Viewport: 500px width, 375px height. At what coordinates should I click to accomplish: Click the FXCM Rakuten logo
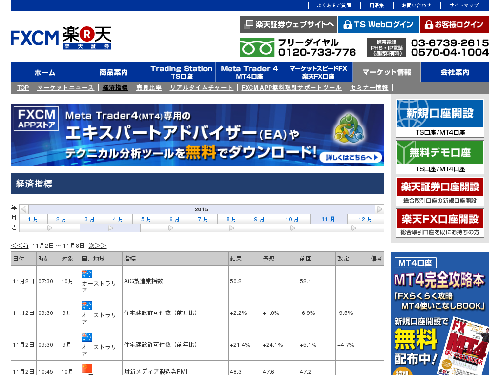(61, 38)
